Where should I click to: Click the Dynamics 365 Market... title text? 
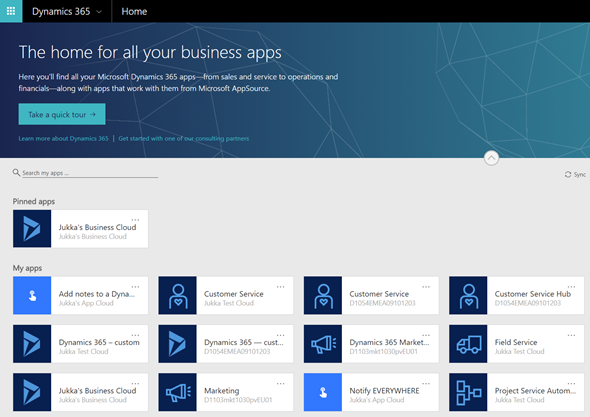pyautogui.click(x=389, y=342)
